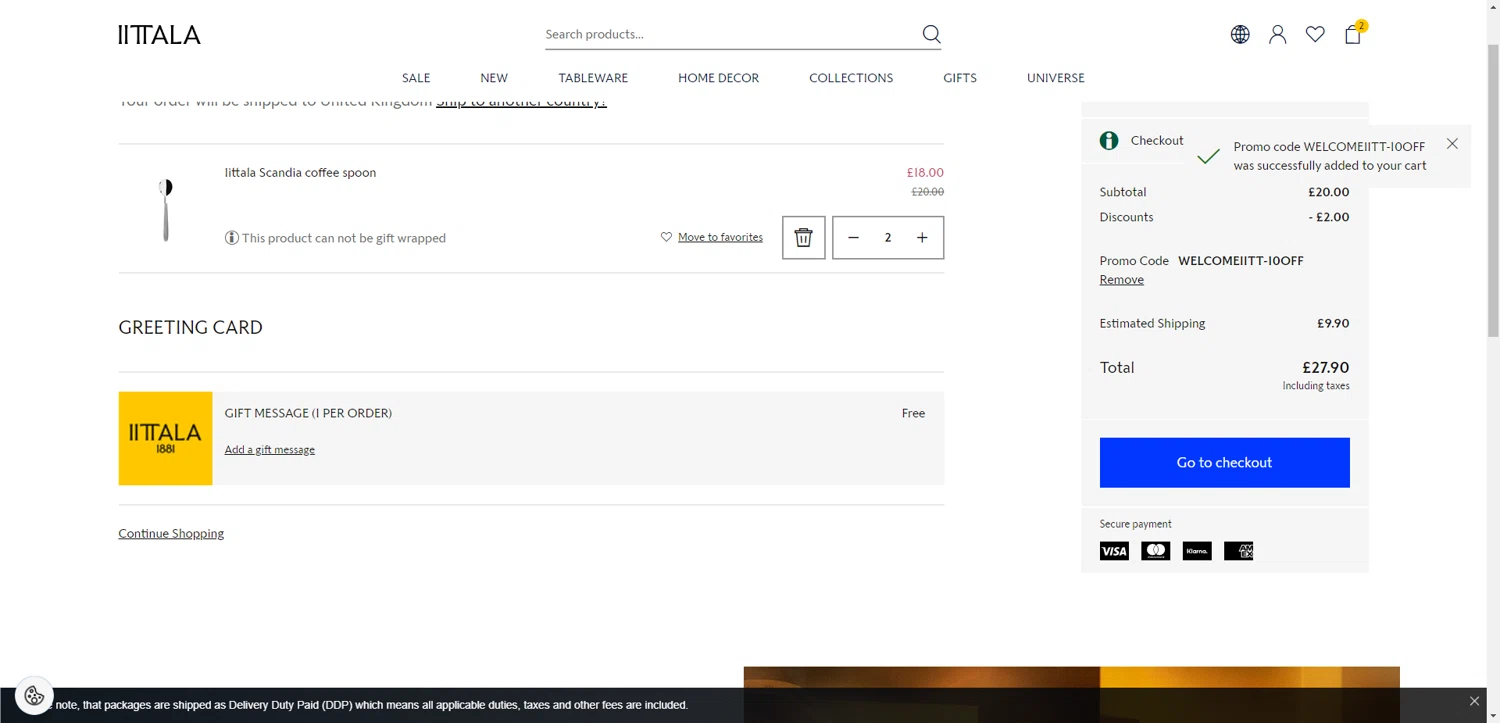
Task: Remove the WELCOMEIITT-10OFF promo code
Action: tap(1121, 280)
